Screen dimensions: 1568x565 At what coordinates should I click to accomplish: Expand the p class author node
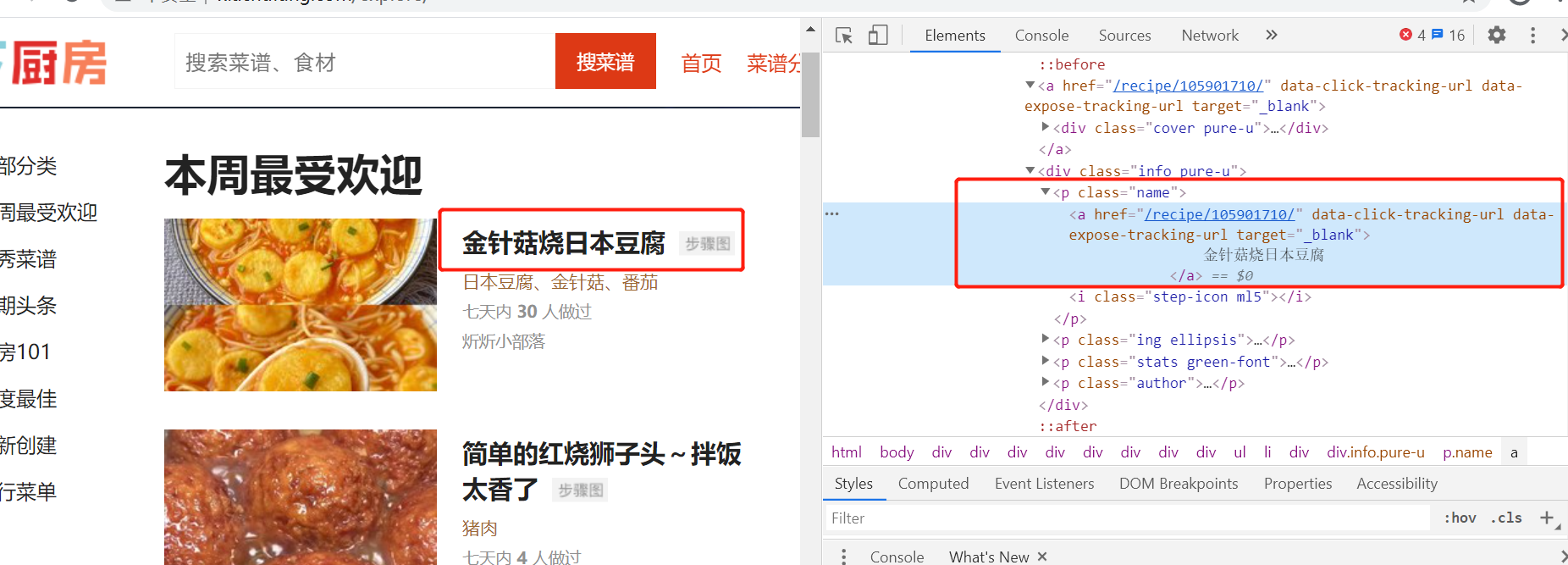coord(1046,382)
